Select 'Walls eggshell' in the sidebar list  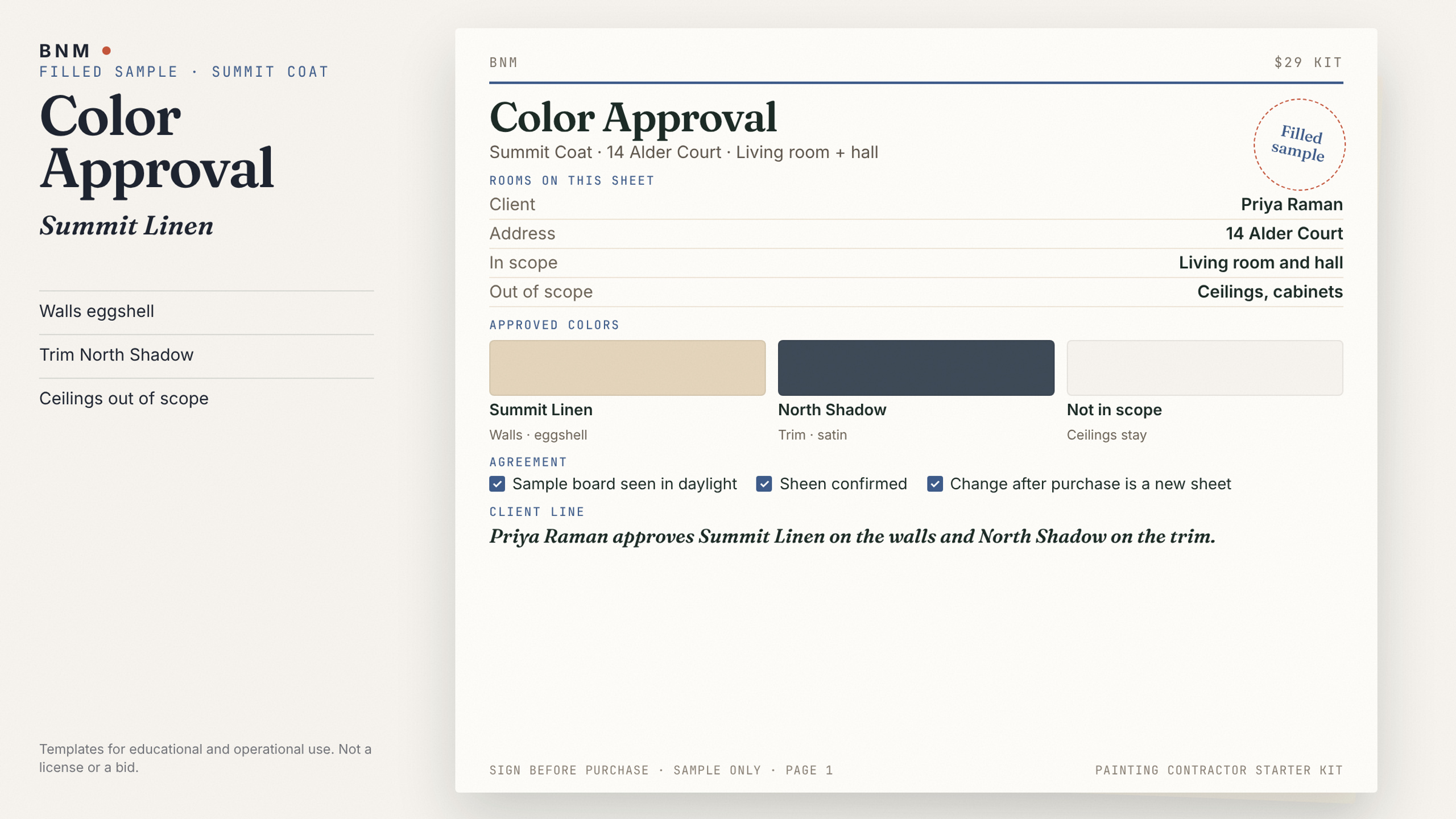(97, 311)
